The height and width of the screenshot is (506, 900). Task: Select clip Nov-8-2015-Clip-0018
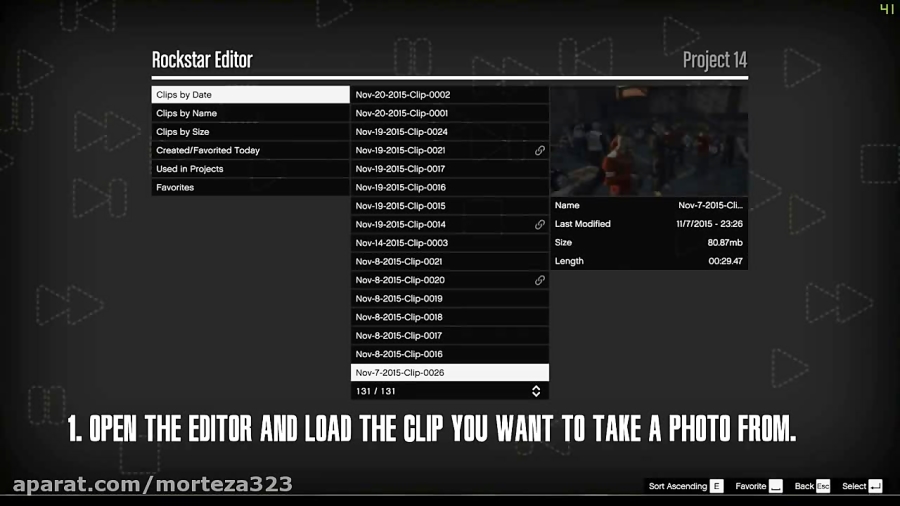coord(449,317)
